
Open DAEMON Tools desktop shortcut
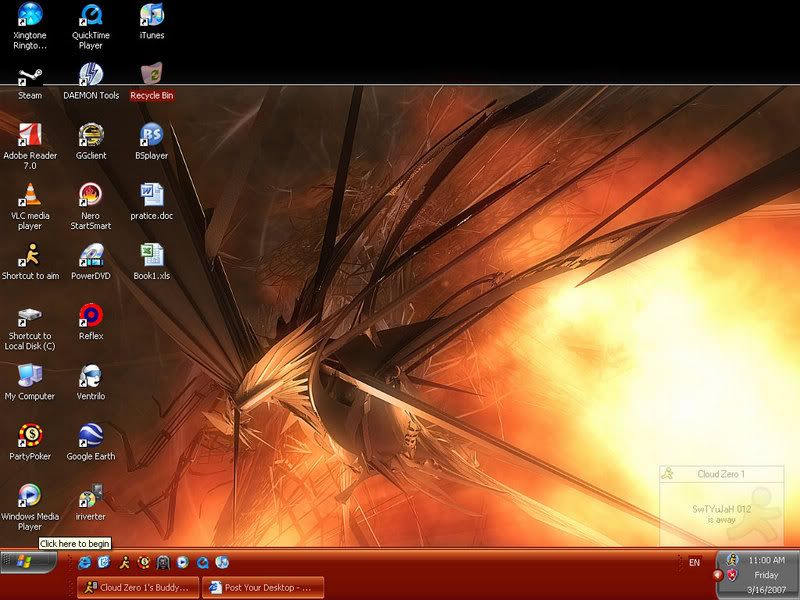[x=91, y=82]
